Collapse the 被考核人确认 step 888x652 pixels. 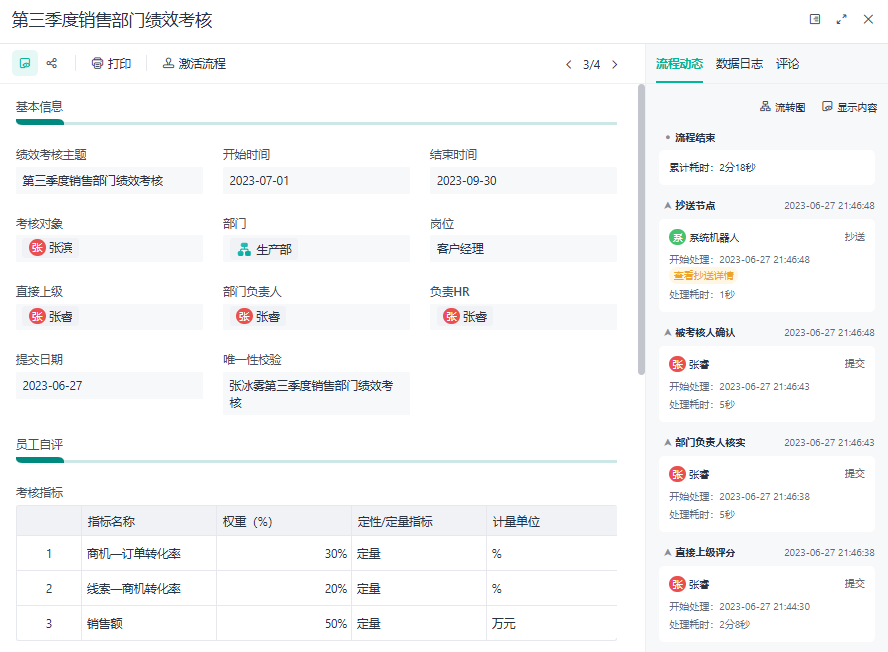[668, 333]
